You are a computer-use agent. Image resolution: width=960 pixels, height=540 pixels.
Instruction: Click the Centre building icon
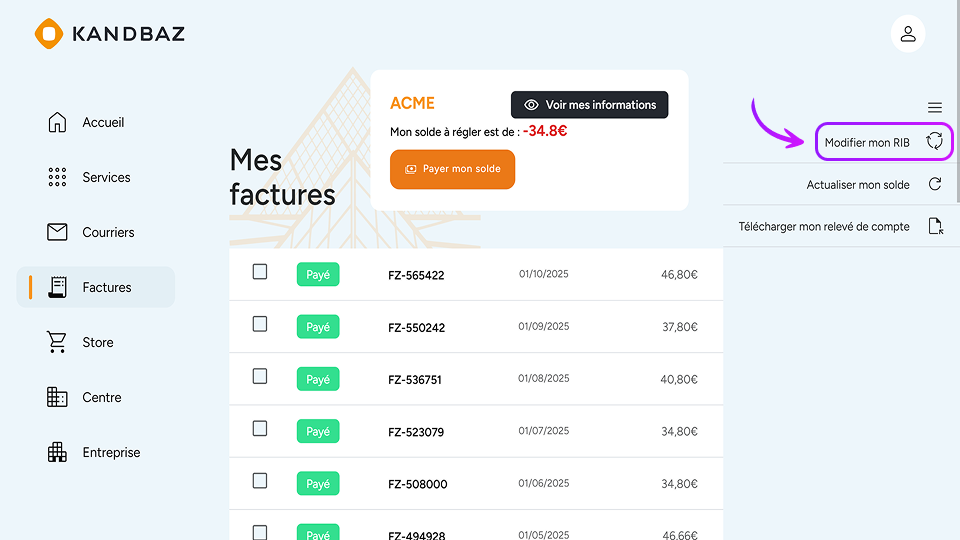pos(57,397)
